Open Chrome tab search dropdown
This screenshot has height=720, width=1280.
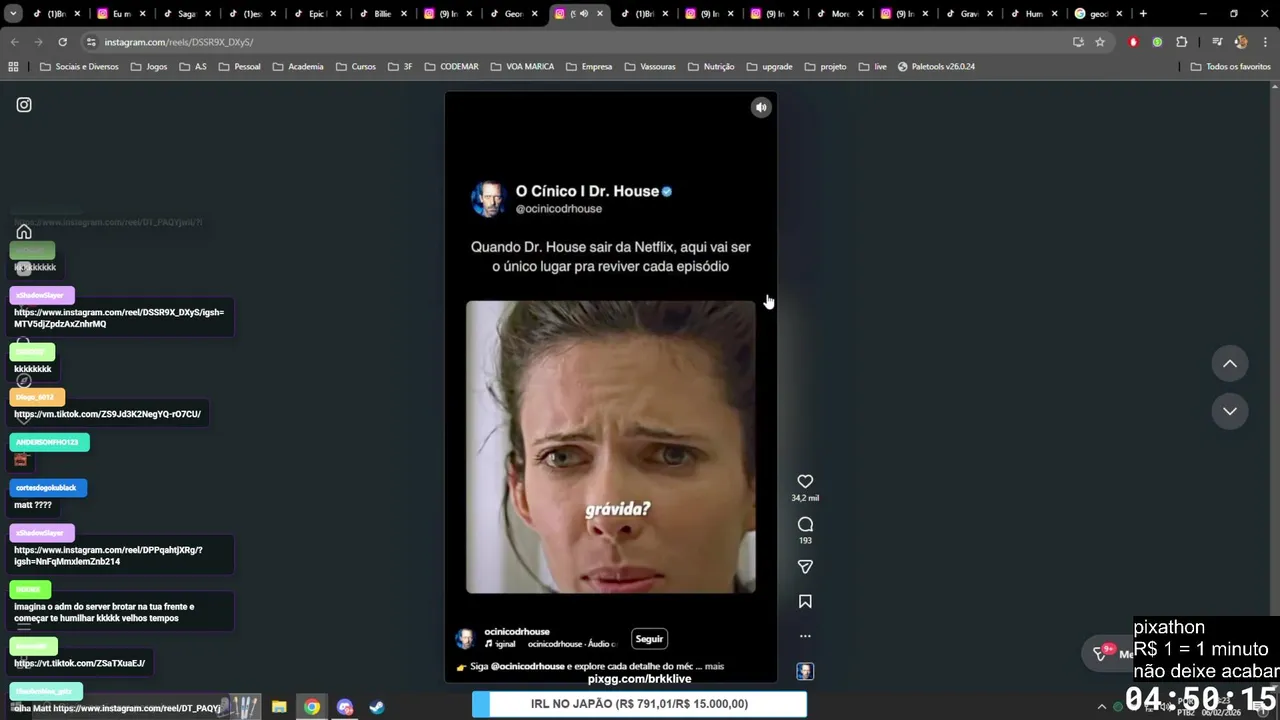(x=13, y=14)
